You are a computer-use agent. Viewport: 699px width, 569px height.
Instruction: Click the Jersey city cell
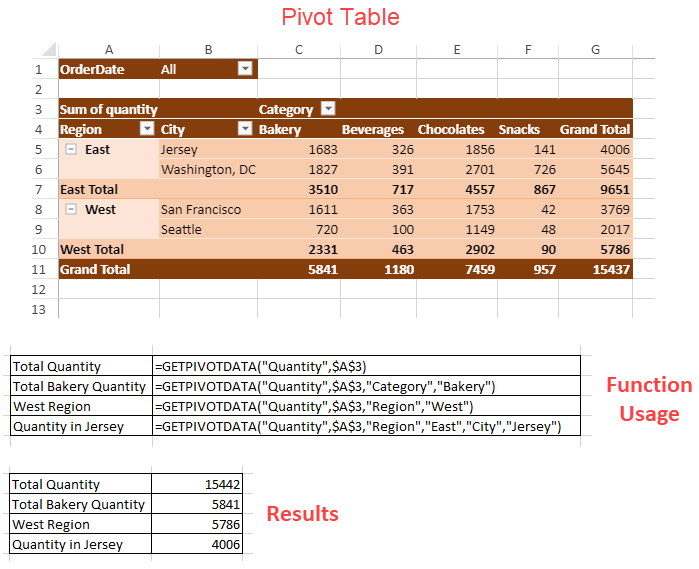point(208,149)
